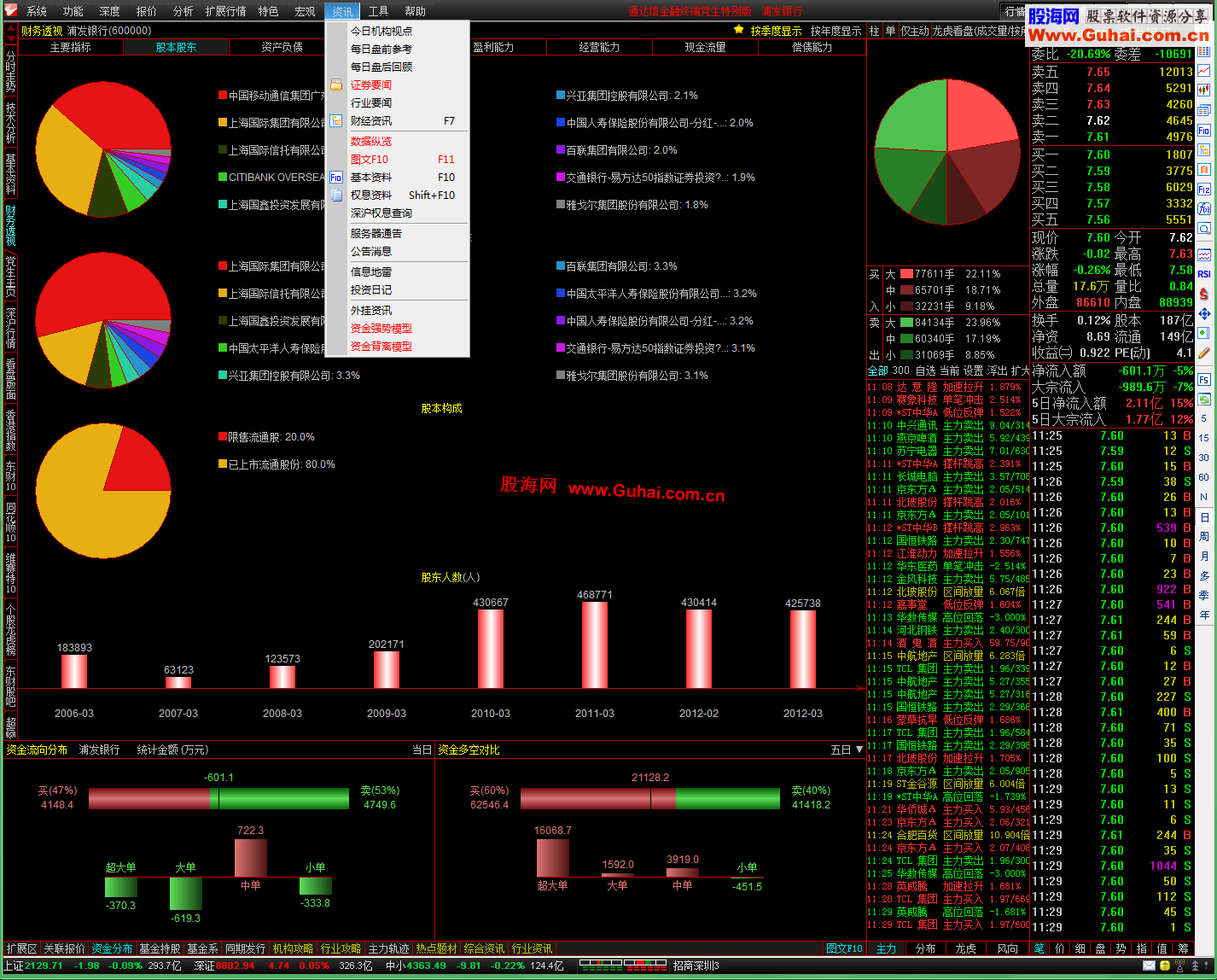1217x980 pixels.
Task: Switch to 现金流量 tab
Action: coord(706,48)
